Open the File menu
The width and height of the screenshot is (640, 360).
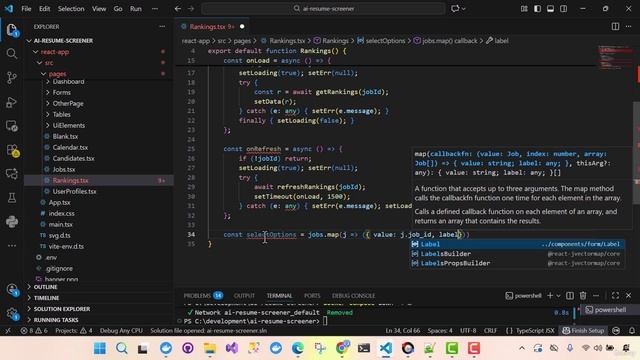(26, 9)
